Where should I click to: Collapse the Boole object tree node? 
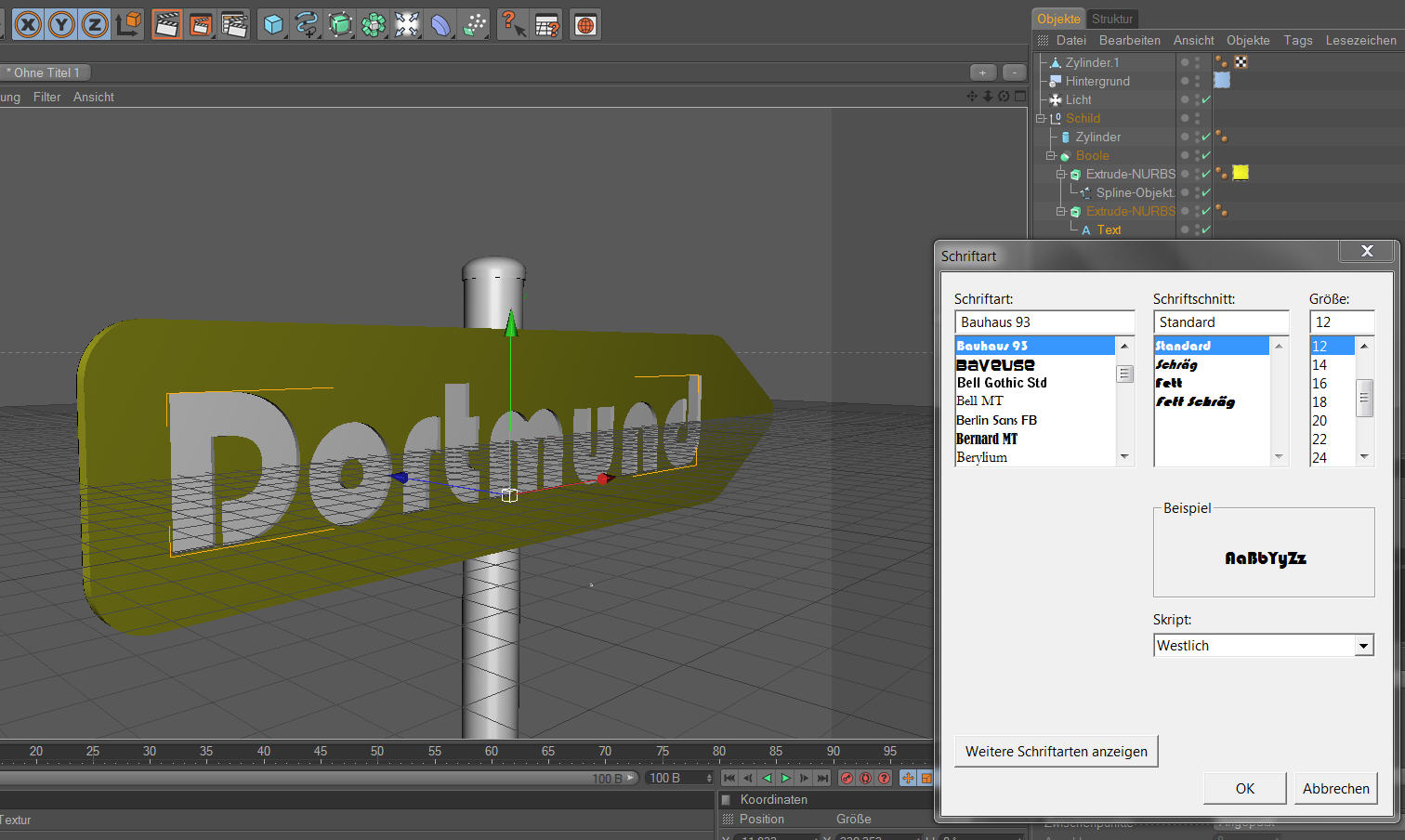(x=1051, y=155)
